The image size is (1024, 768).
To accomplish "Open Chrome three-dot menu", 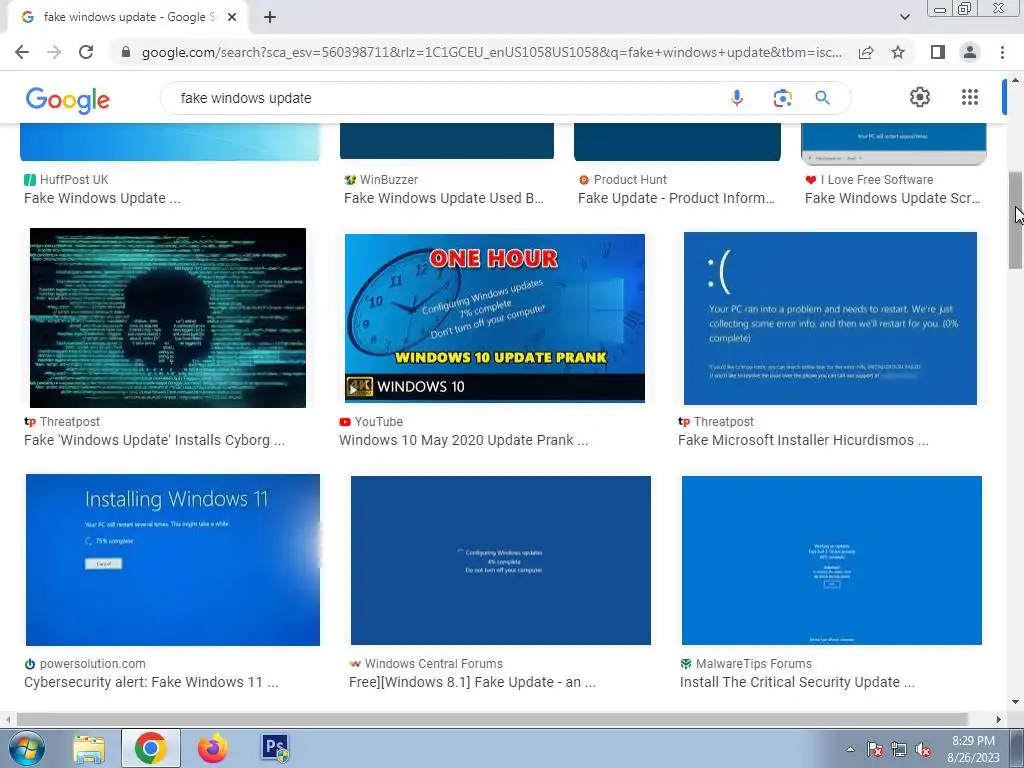I will (x=1002, y=52).
